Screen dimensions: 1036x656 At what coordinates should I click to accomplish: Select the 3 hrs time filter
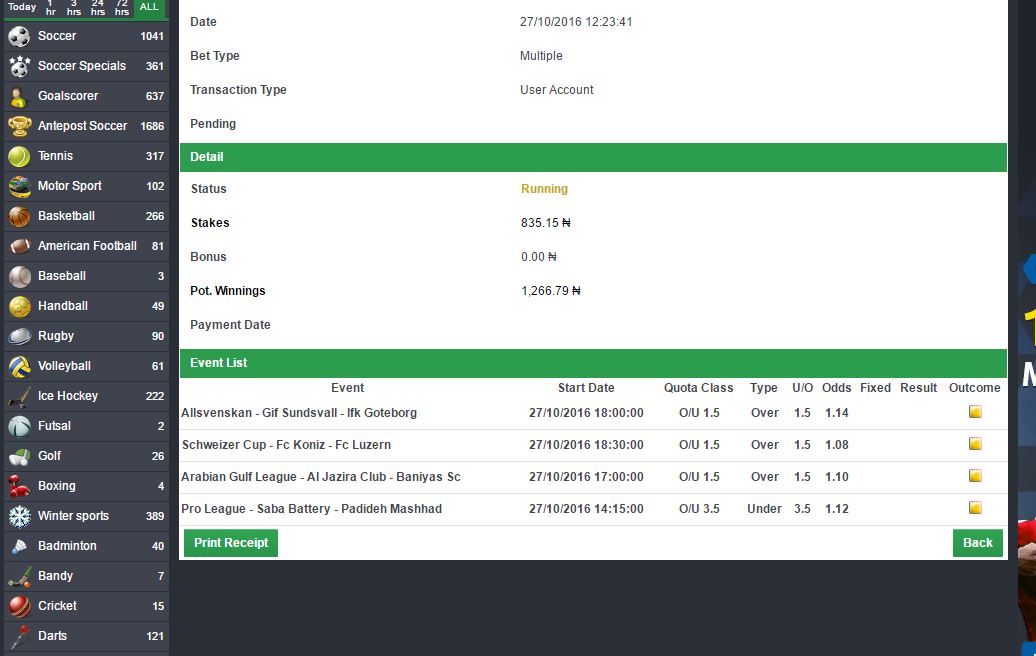pos(74,7)
